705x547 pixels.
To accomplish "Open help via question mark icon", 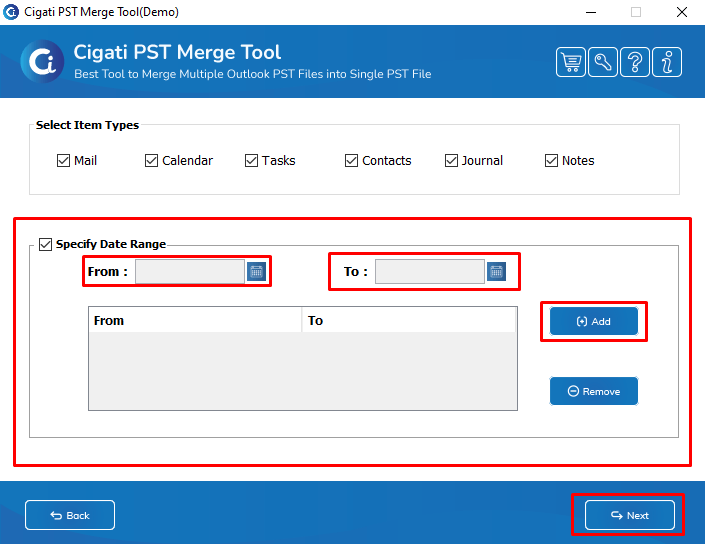I will 634,62.
